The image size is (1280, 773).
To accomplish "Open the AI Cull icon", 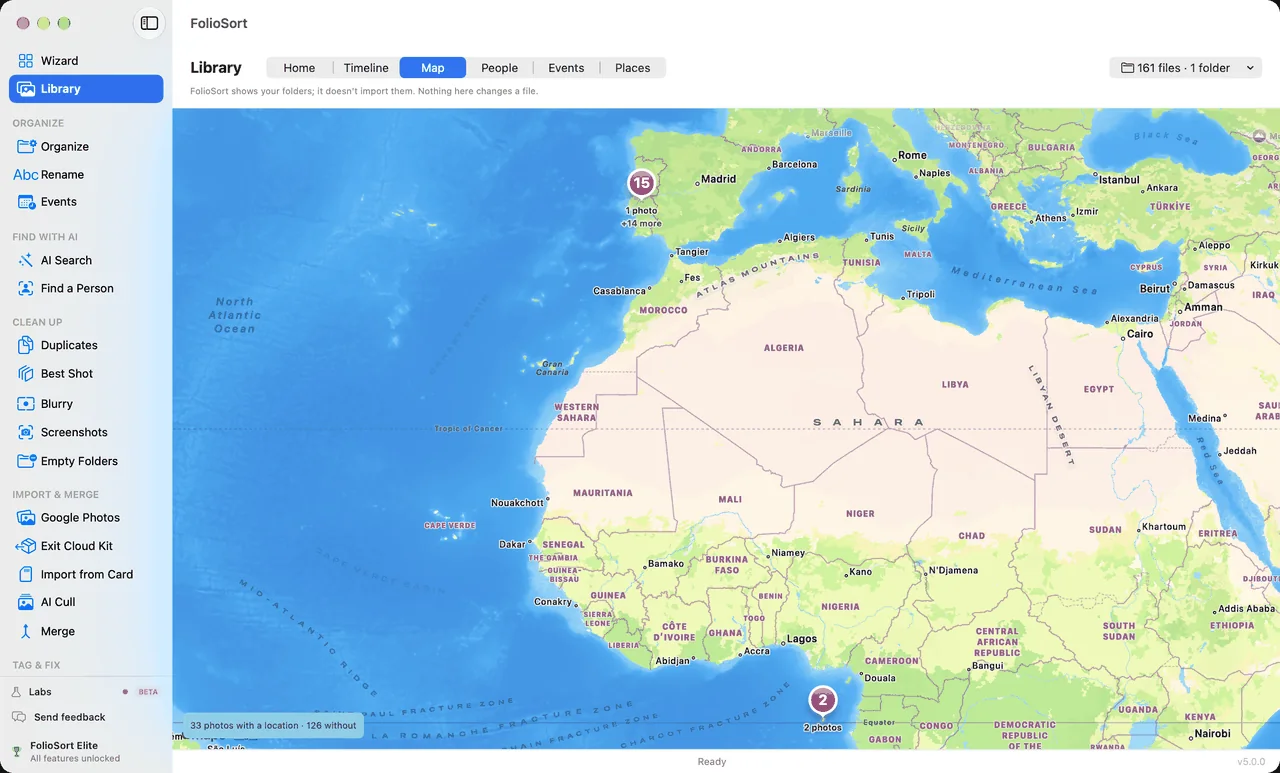I will coord(26,603).
